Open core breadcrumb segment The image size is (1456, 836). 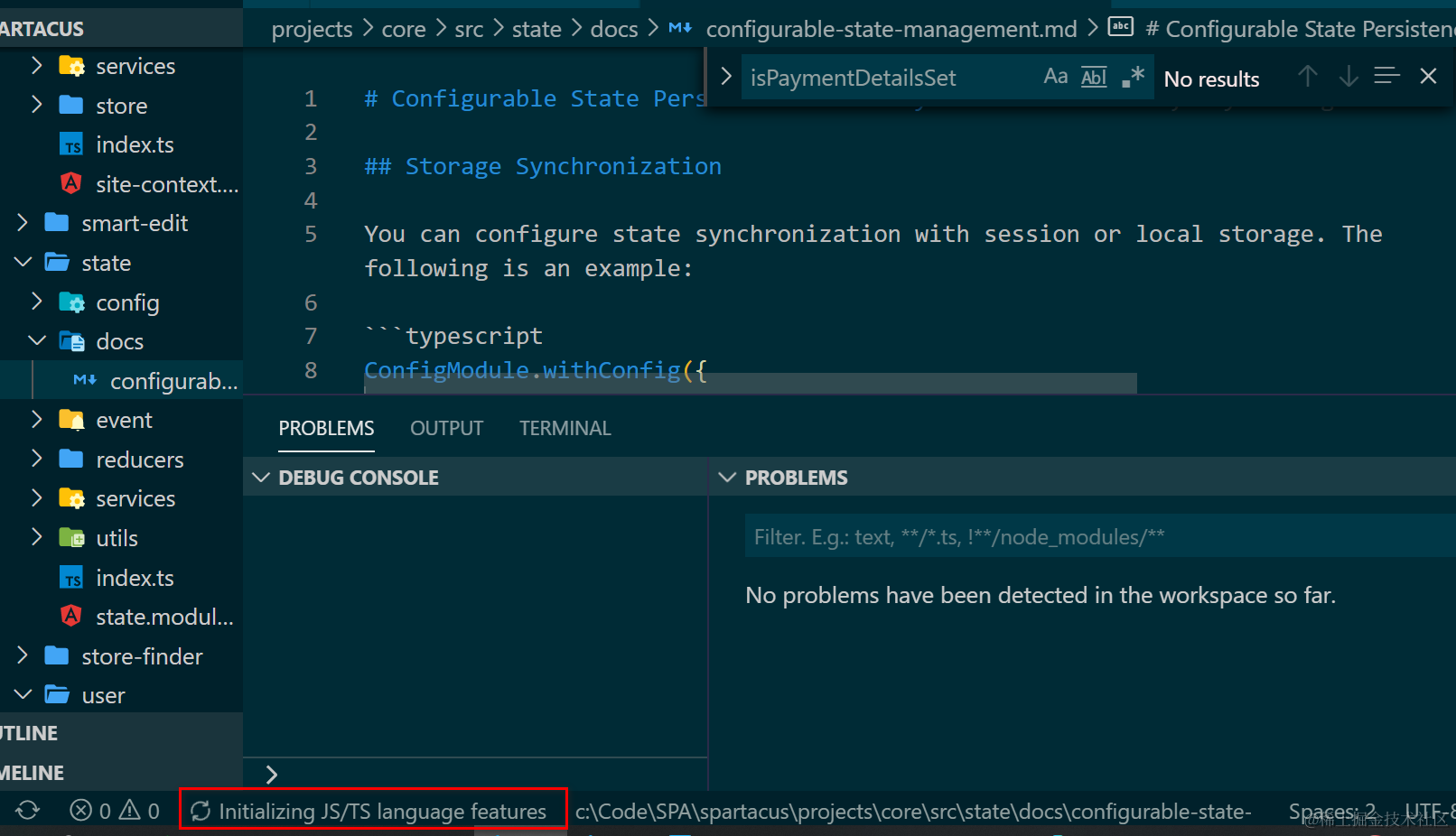click(404, 29)
